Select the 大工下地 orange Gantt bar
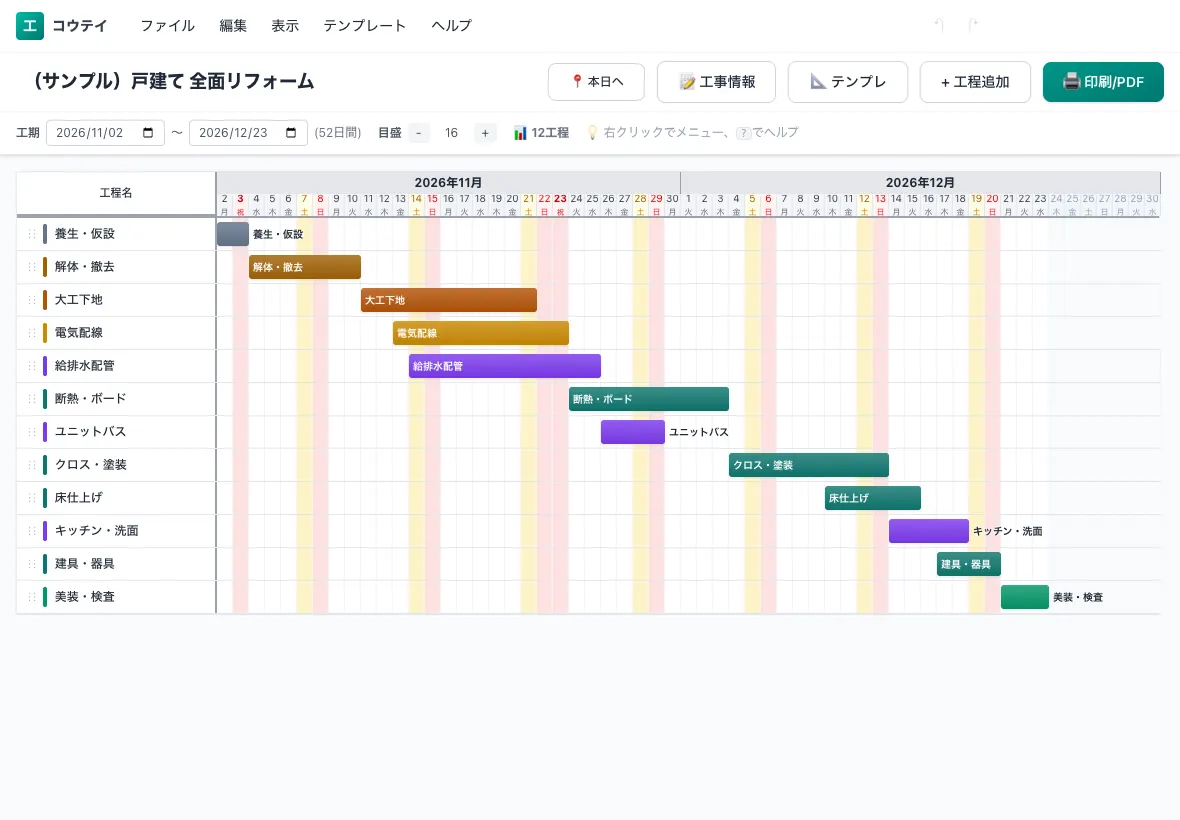1180x820 pixels. click(x=449, y=300)
